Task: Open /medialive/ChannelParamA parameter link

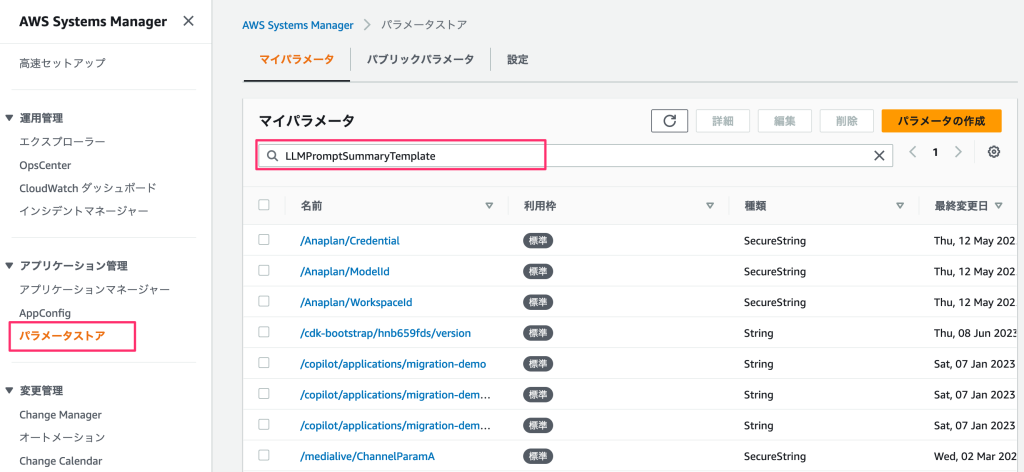Action: coord(367,456)
